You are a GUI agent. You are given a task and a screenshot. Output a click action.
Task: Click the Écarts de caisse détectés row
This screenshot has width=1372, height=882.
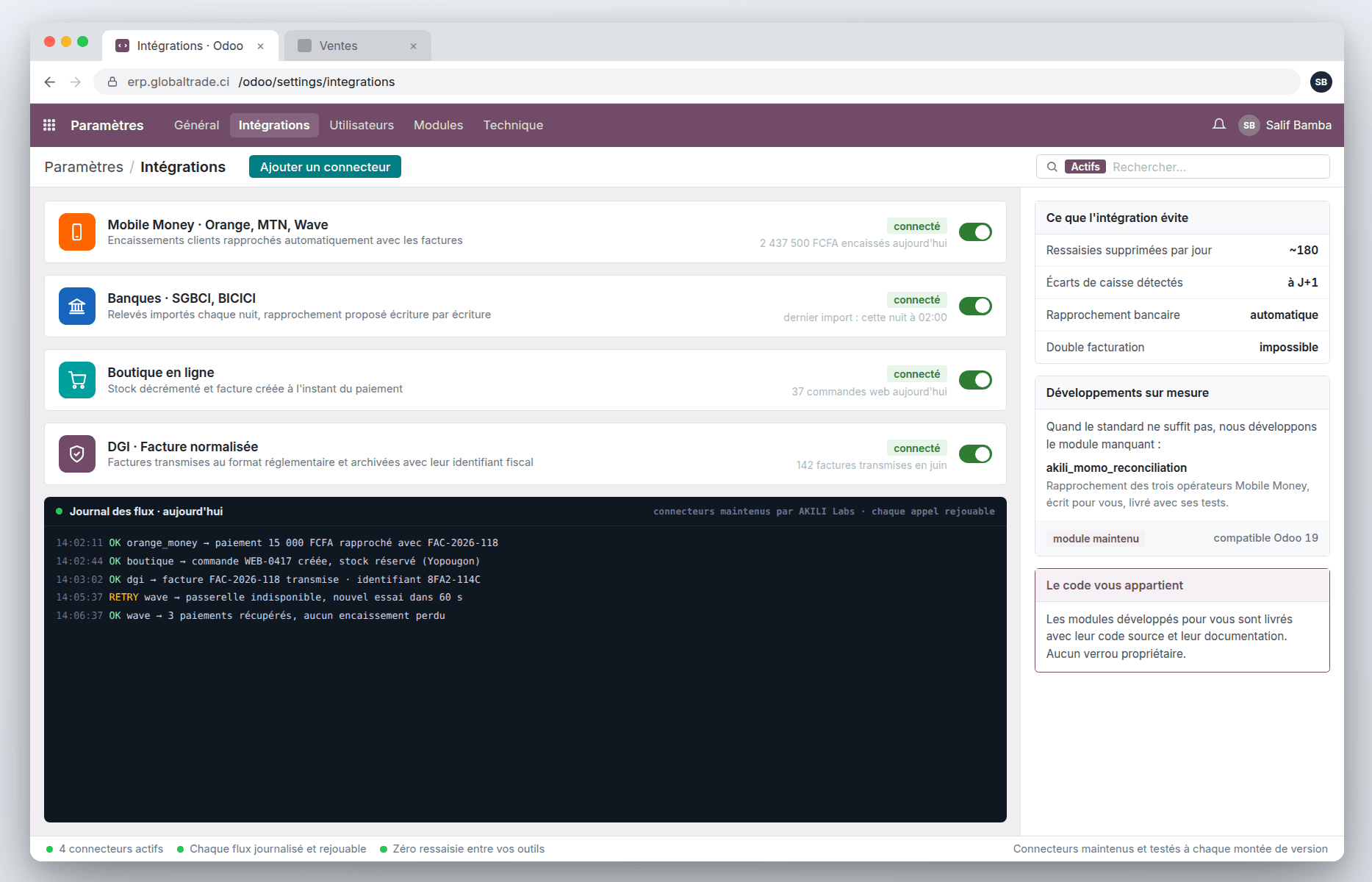click(x=1182, y=283)
